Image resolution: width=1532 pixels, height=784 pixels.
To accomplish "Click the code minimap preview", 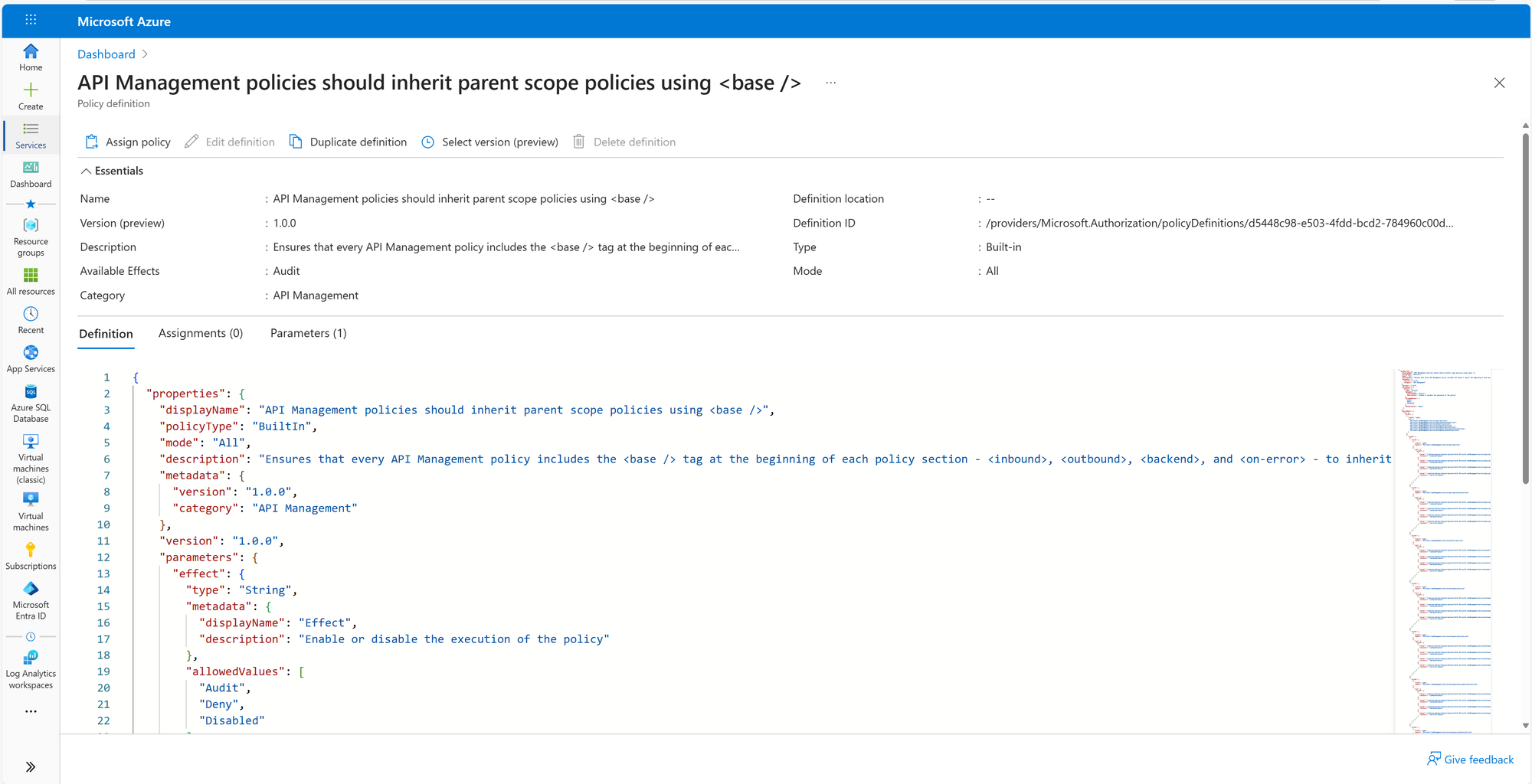I will tap(1444, 550).
